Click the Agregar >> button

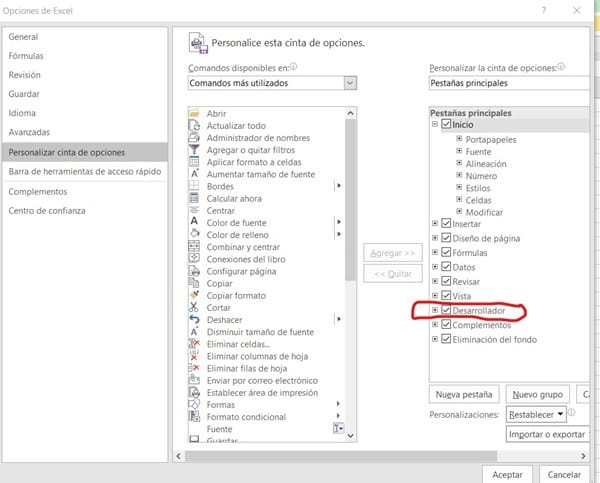pos(393,253)
